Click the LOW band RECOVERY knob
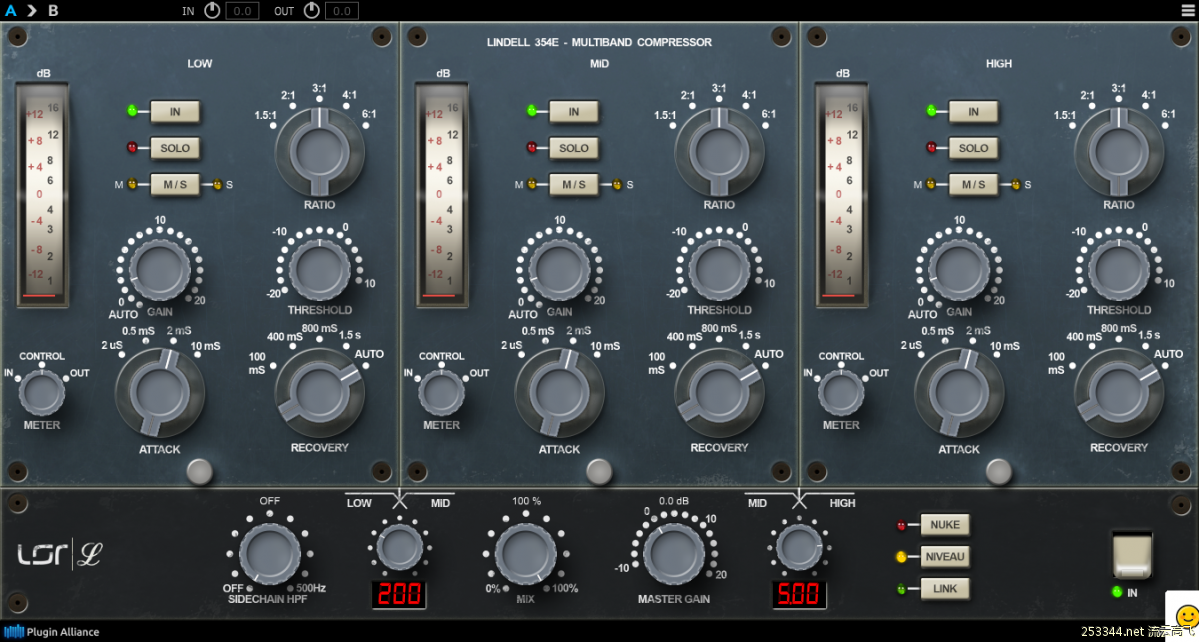This screenshot has width=1199, height=642. click(x=320, y=393)
